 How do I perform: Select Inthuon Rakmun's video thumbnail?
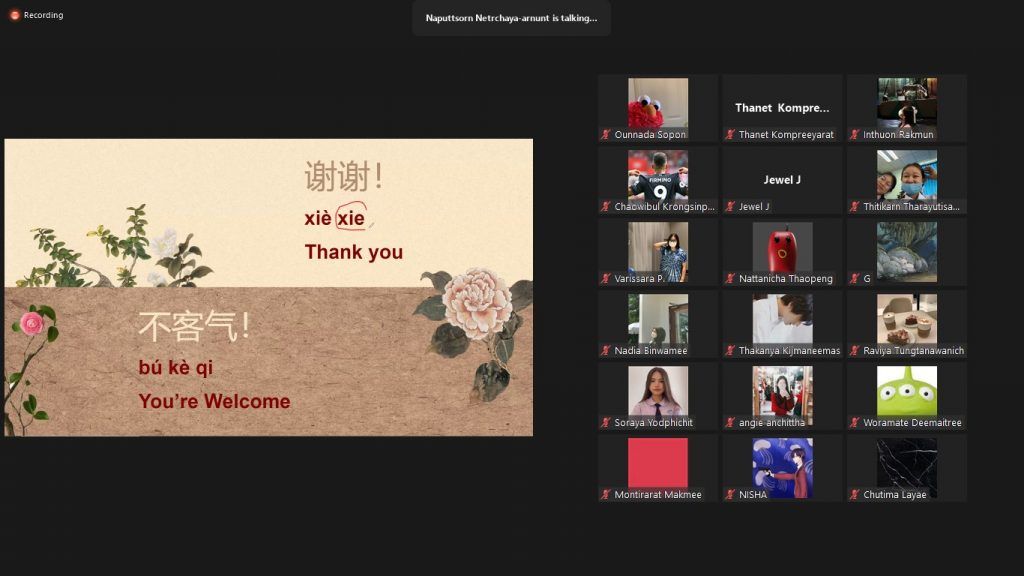[x=906, y=103]
